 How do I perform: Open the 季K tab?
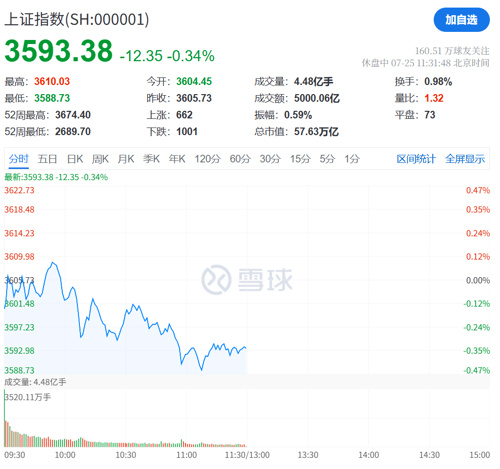pyautogui.click(x=151, y=159)
